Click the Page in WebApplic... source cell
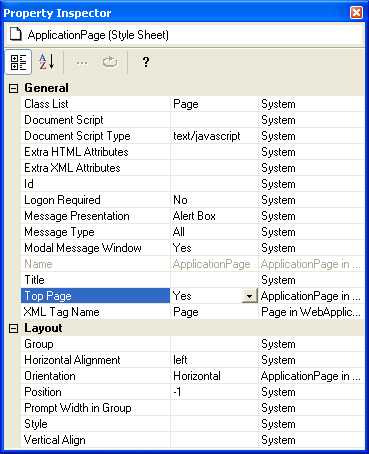Image resolution: width=369 pixels, height=454 pixels. 311,312
